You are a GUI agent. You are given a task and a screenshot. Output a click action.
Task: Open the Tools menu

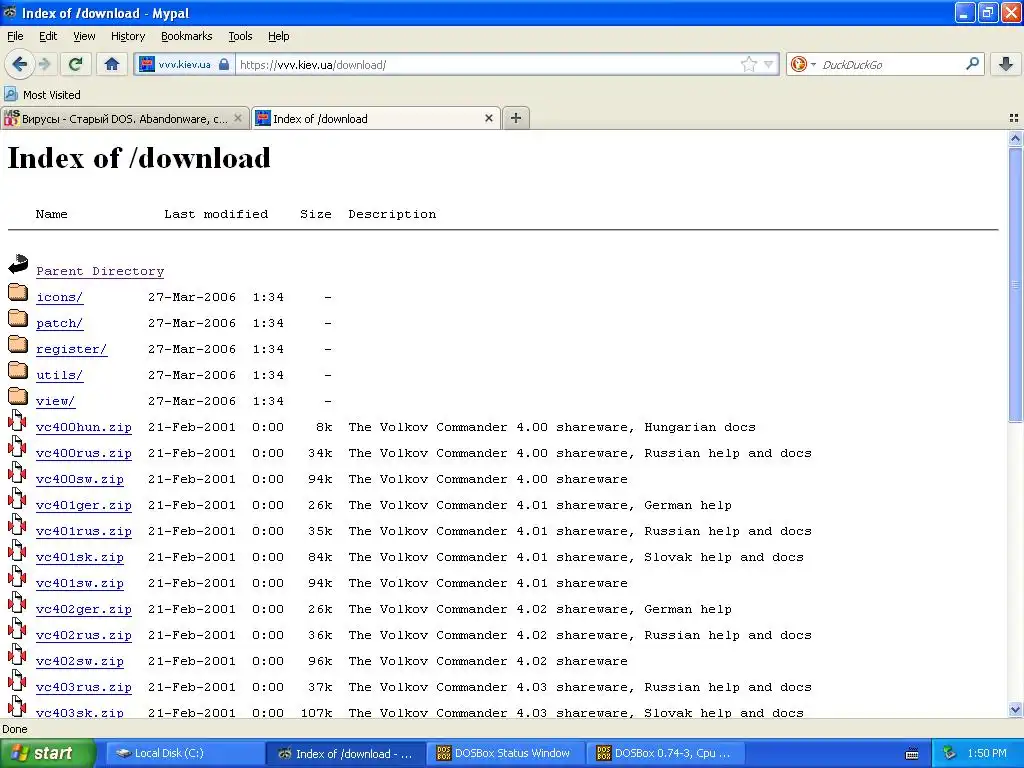[240, 36]
